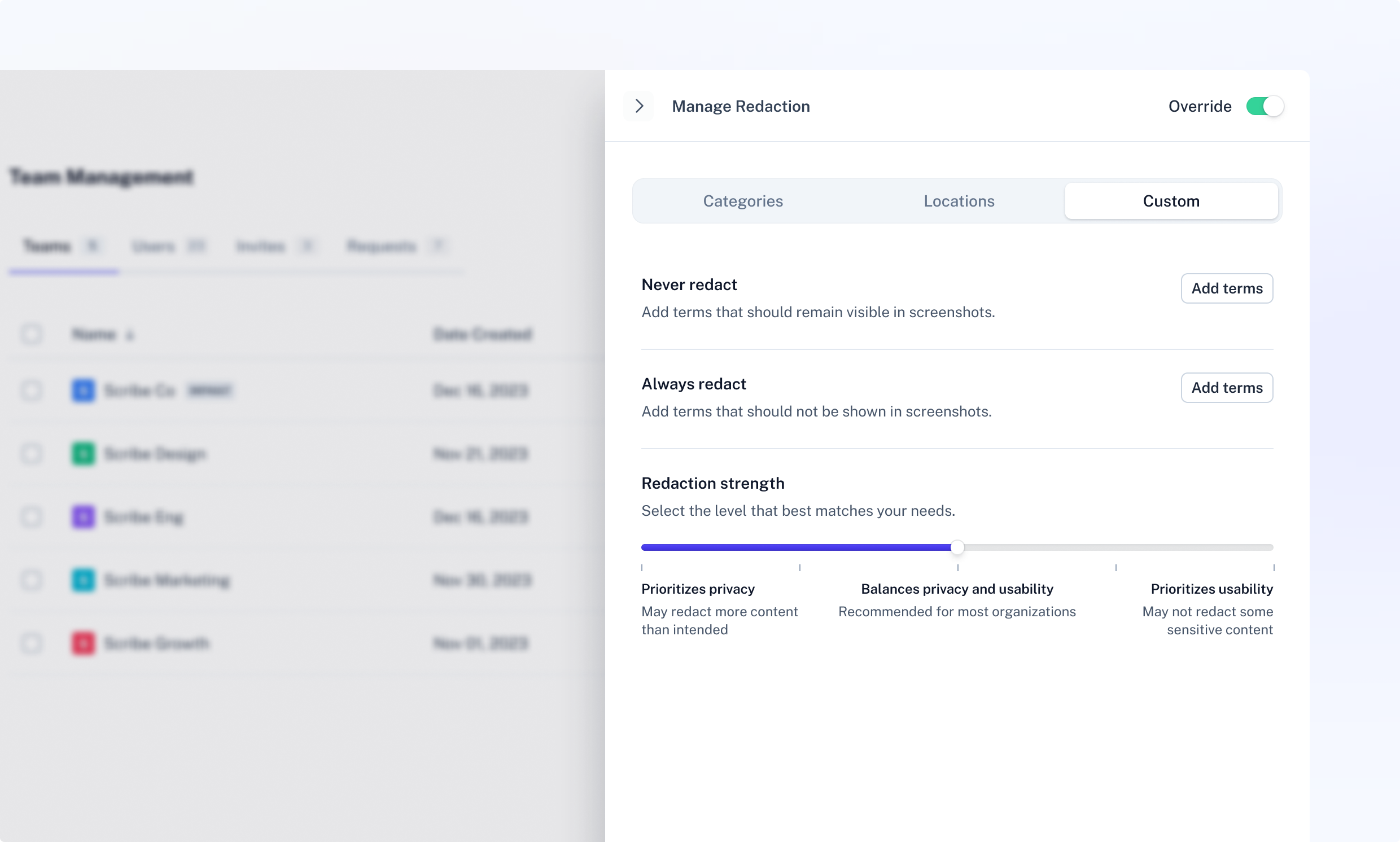This screenshot has width=1400, height=842.
Task: Switch to the Categories tab
Action: coord(742,201)
